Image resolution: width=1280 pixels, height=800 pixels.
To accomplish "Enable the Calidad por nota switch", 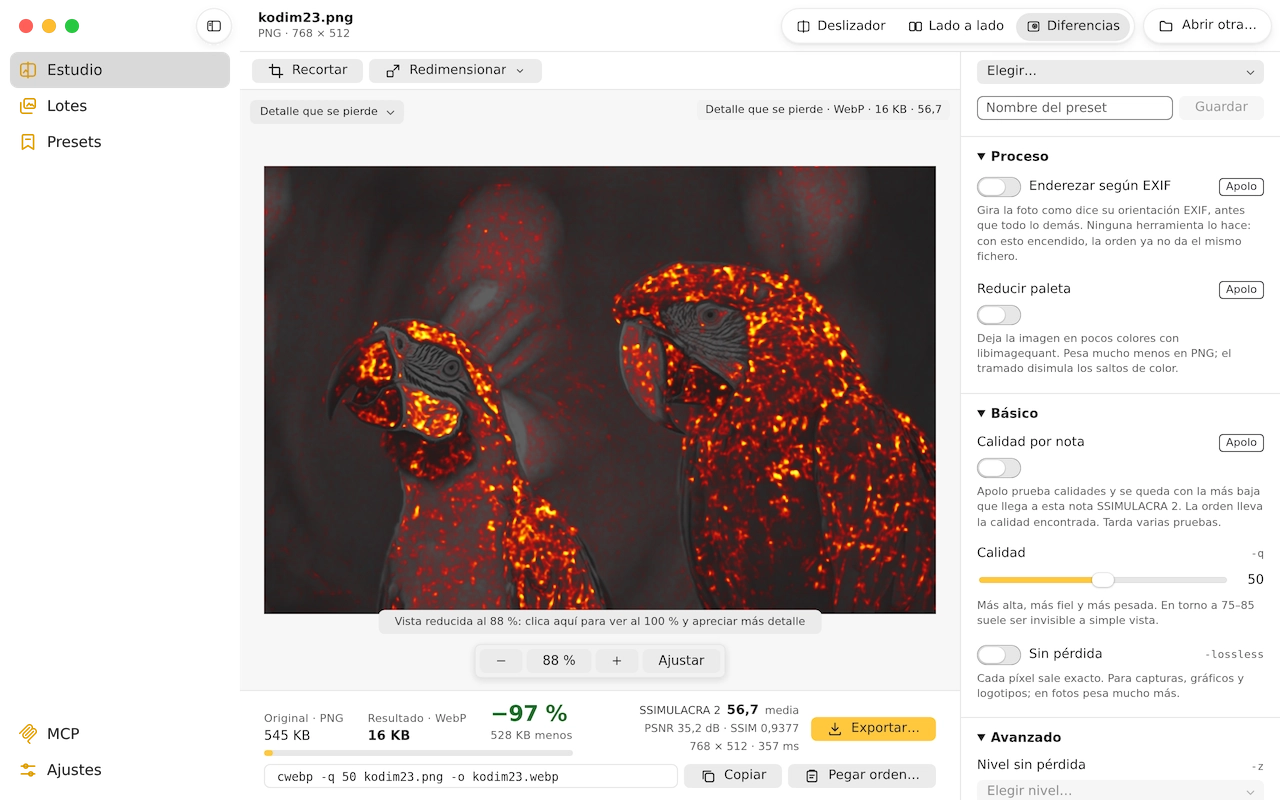I will (999, 468).
